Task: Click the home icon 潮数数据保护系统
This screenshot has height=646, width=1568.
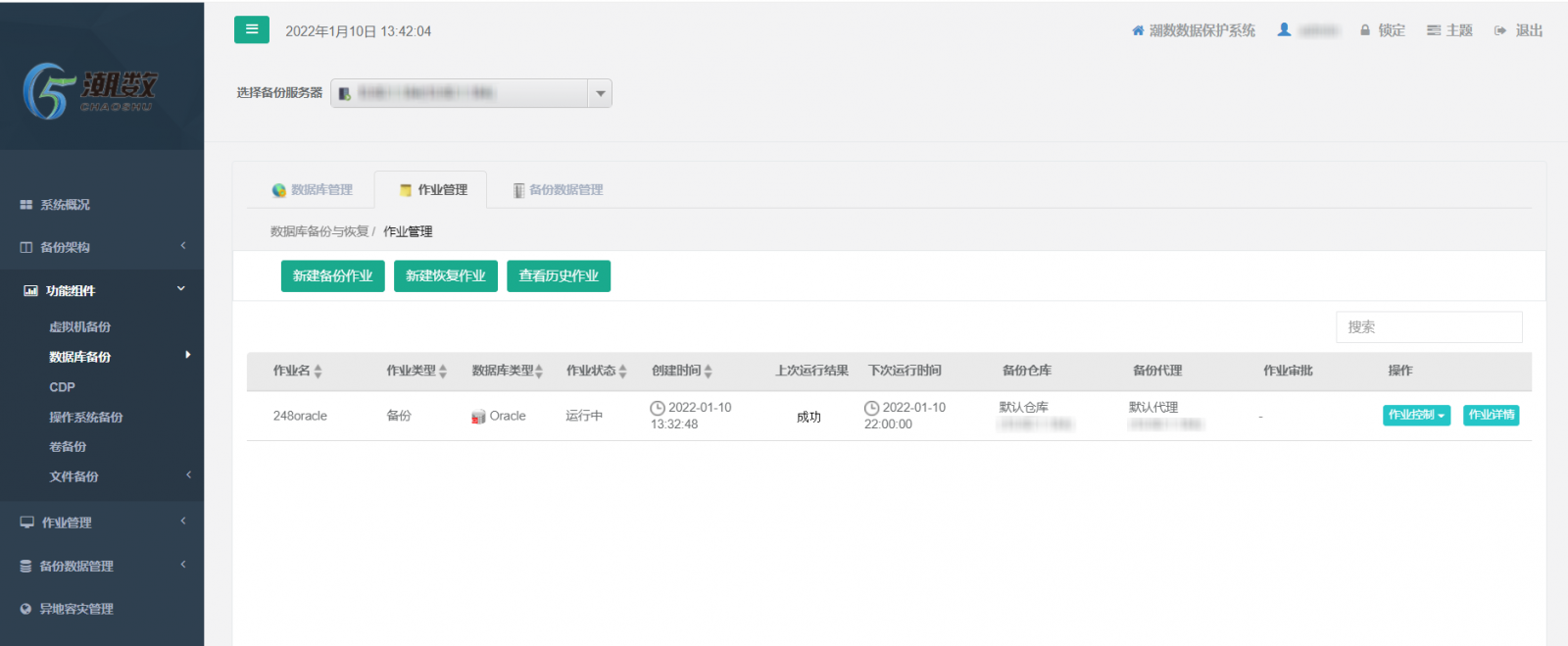Action: pyautogui.click(x=1138, y=30)
